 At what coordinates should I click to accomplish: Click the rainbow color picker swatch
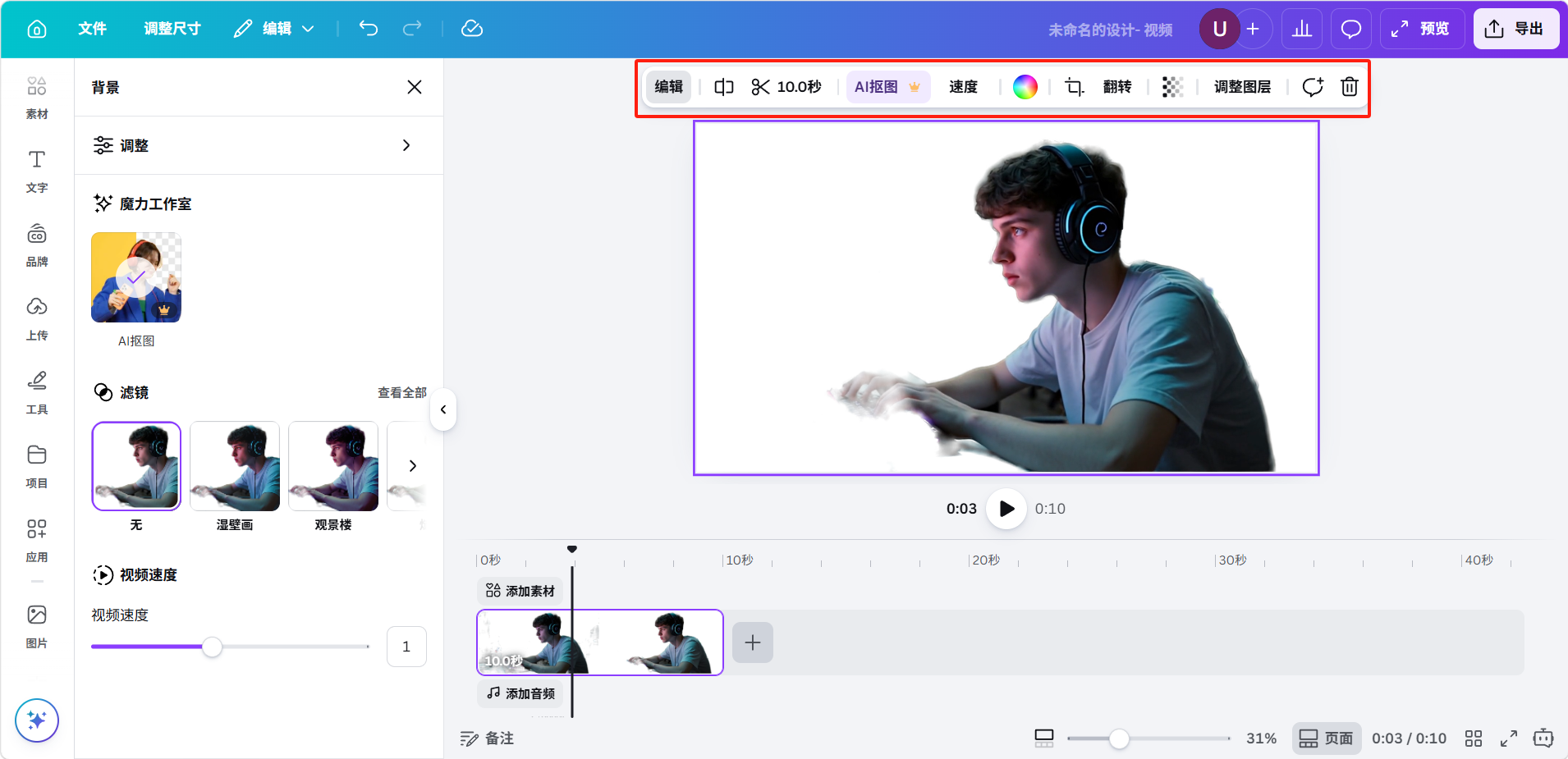coord(1025,87)
